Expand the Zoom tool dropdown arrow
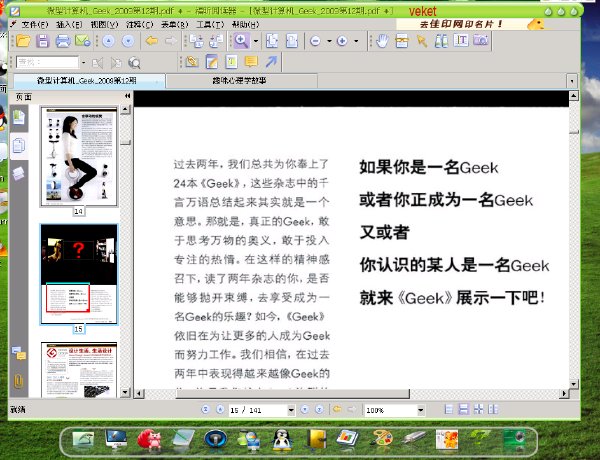The width and height of the screenshot is (600, 460). pyautogui.click(x=256, y=41)
